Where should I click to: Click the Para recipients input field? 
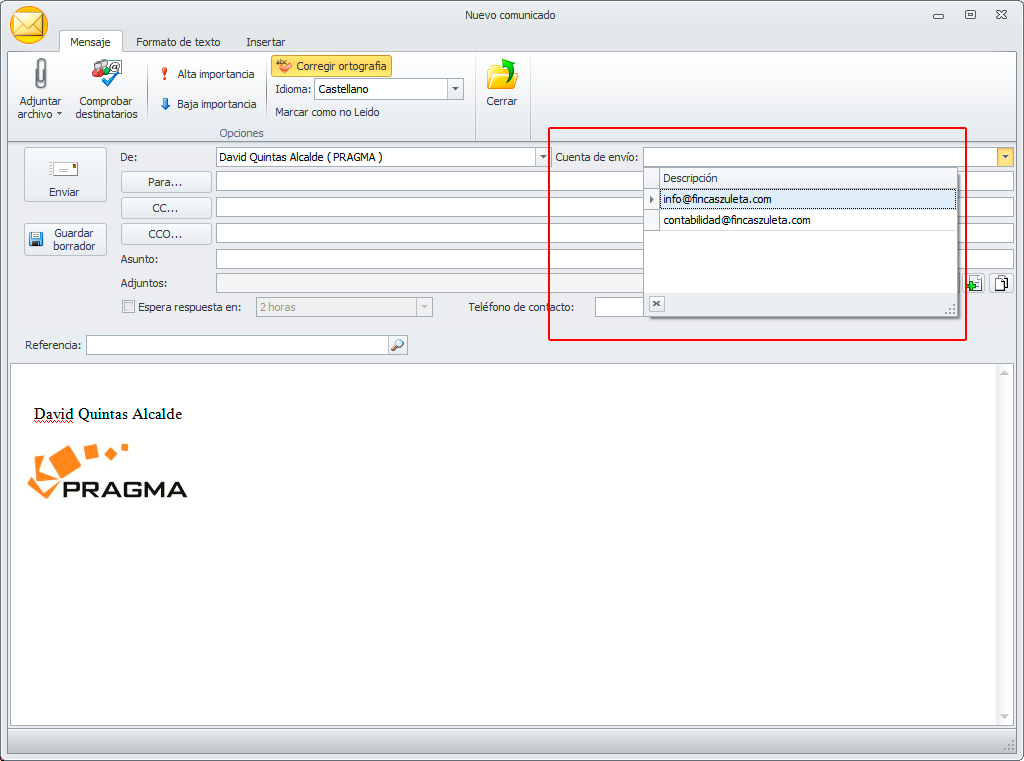tap(429, 181)
